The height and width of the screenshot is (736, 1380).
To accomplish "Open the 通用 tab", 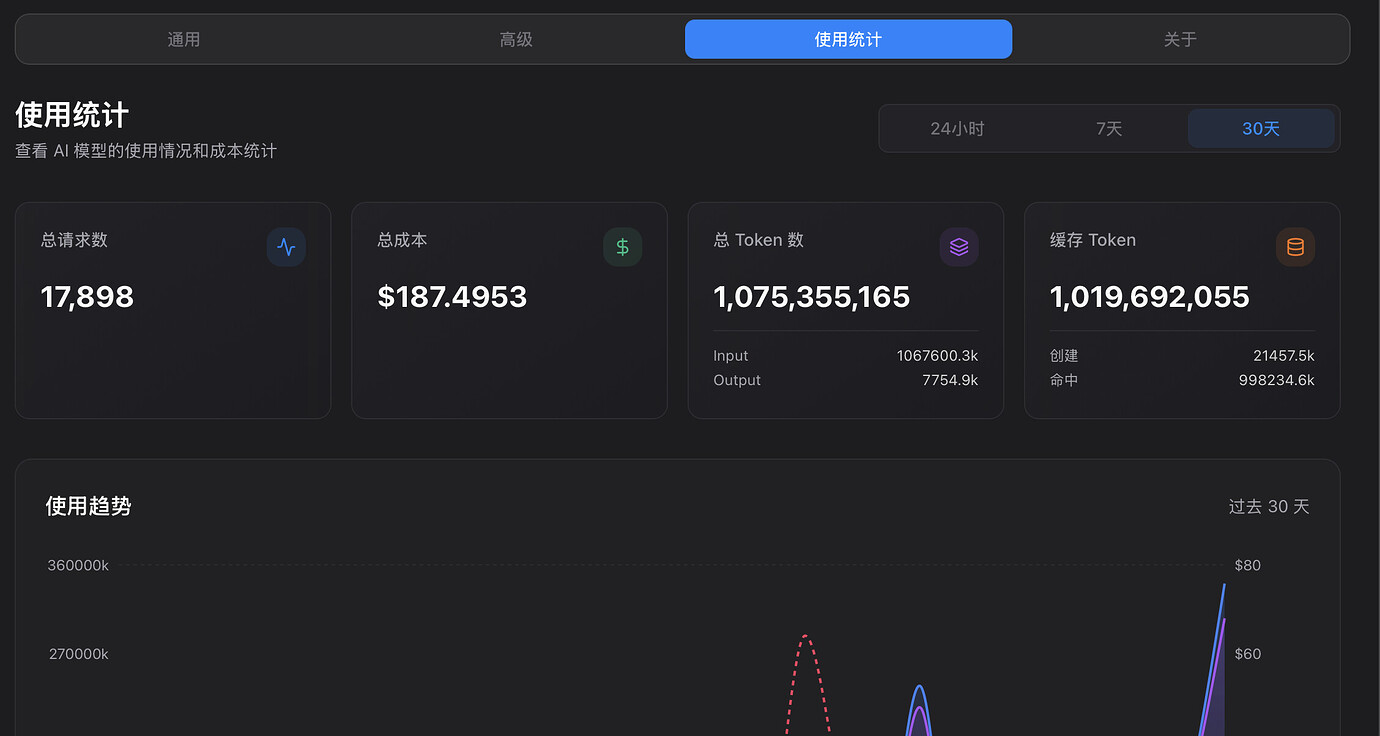I will coord(184,39).
